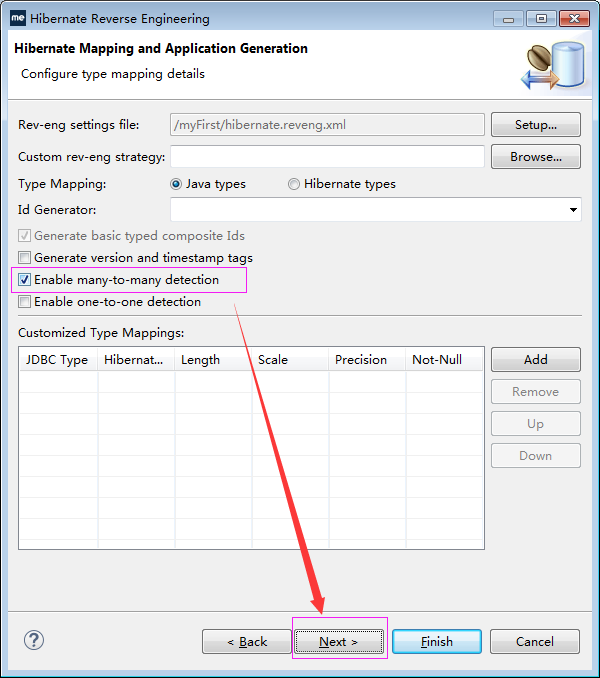Click the Not-Null column header

point(444,359)
